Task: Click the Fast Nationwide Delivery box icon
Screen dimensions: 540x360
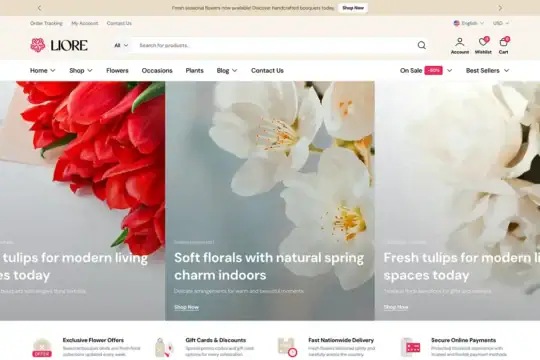Action: pos(287,347)
